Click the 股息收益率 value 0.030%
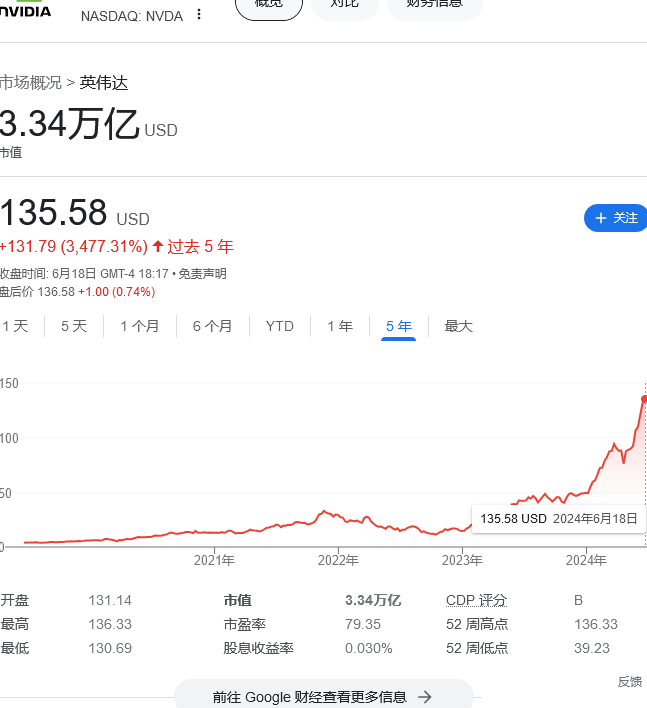The width and height of the screenshot is (647, 708). (368, 648)
